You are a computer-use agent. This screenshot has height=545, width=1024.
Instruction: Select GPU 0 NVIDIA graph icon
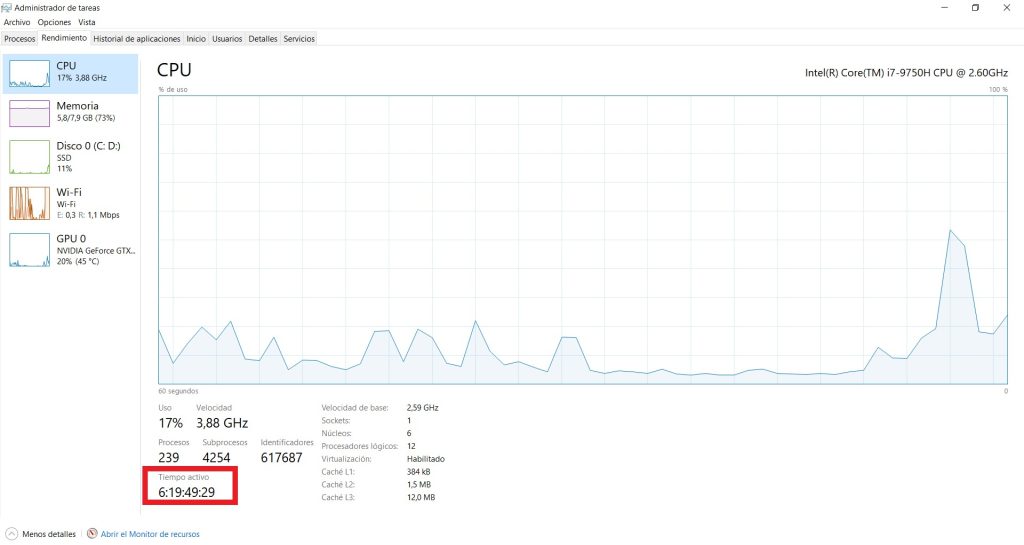29,249
